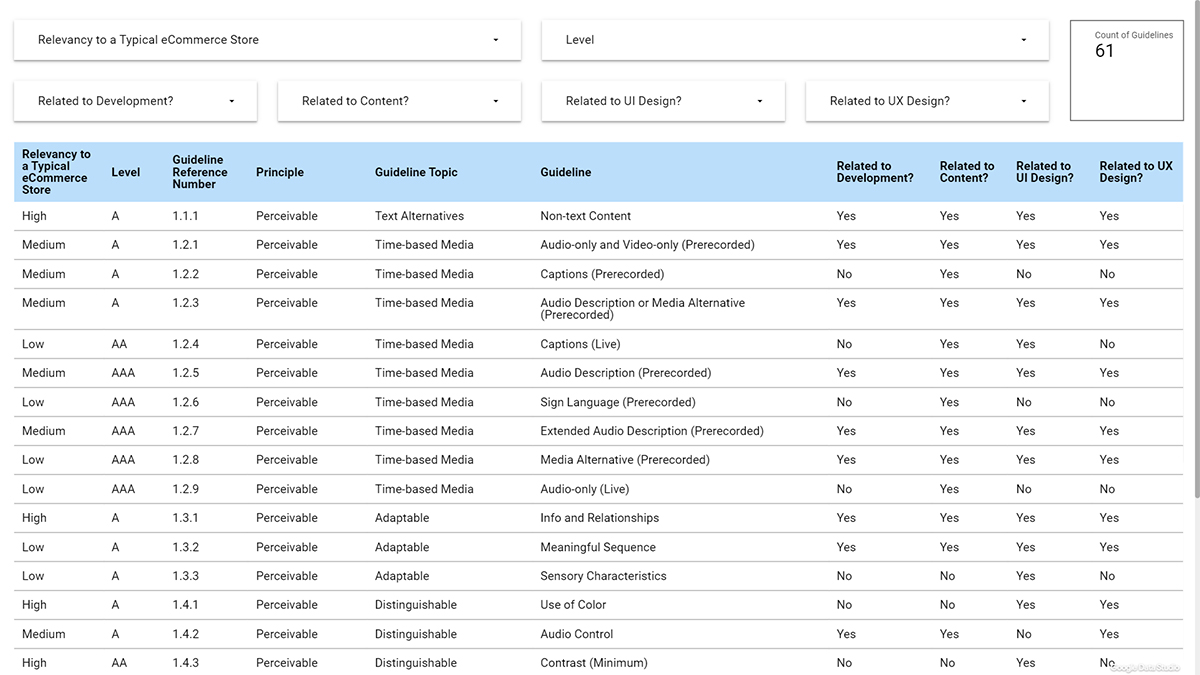1200x675 pixels.
Task: Select the 'Sensory Characteristics' cell
Action: [603, 576]
